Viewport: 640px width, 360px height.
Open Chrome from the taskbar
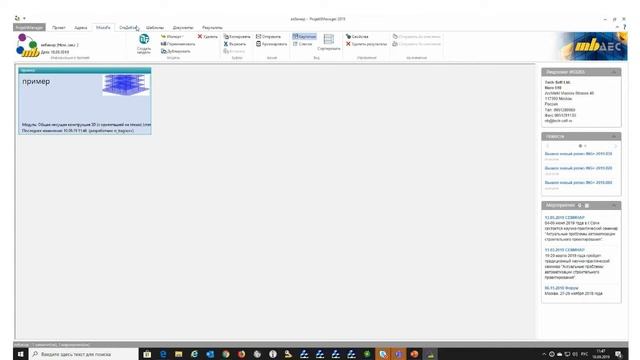[226, 354]
